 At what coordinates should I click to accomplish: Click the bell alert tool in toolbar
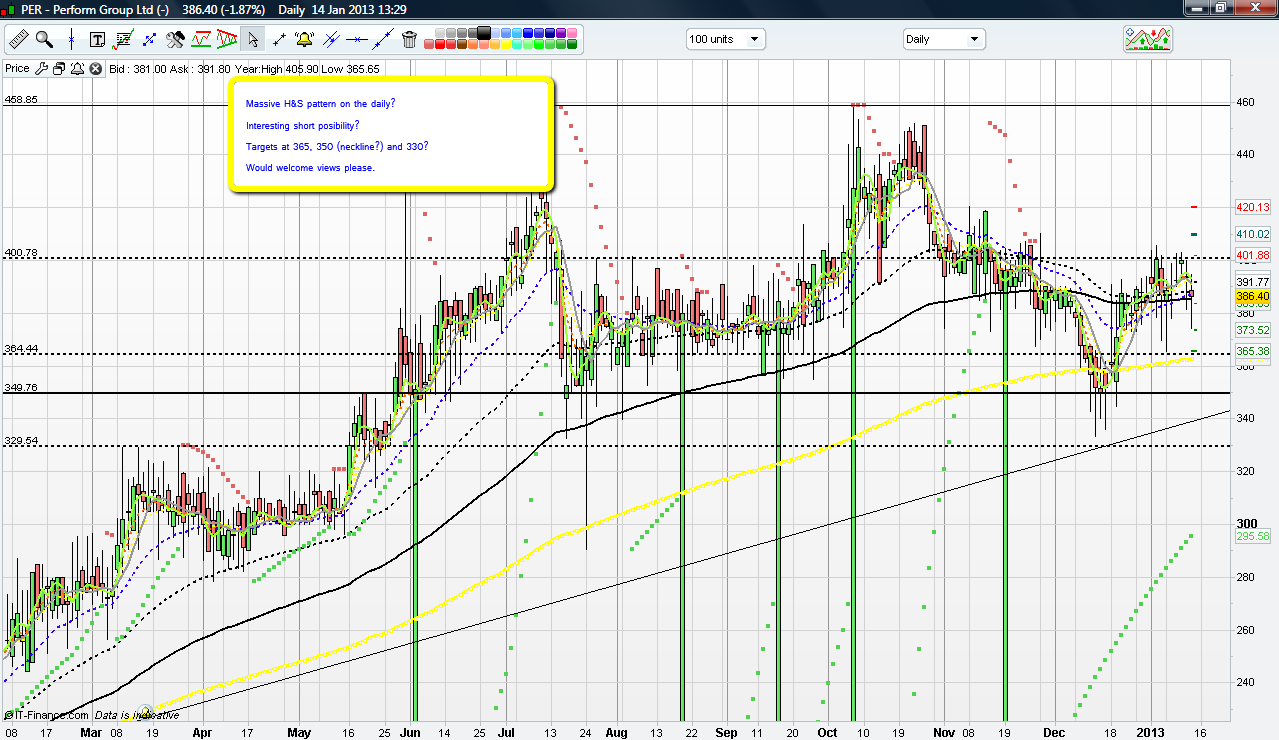click(305, 40)
